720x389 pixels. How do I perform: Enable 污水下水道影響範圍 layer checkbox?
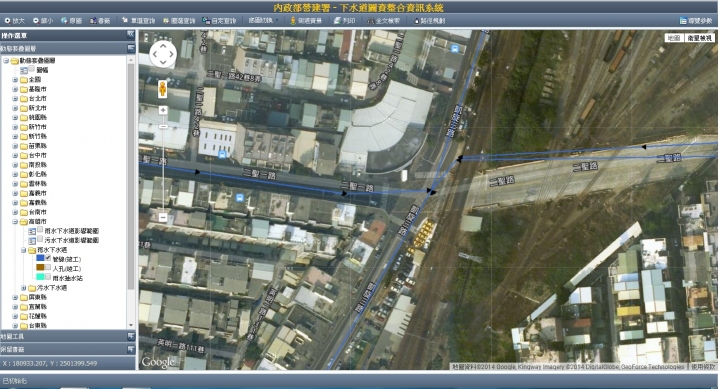(40, 239)
